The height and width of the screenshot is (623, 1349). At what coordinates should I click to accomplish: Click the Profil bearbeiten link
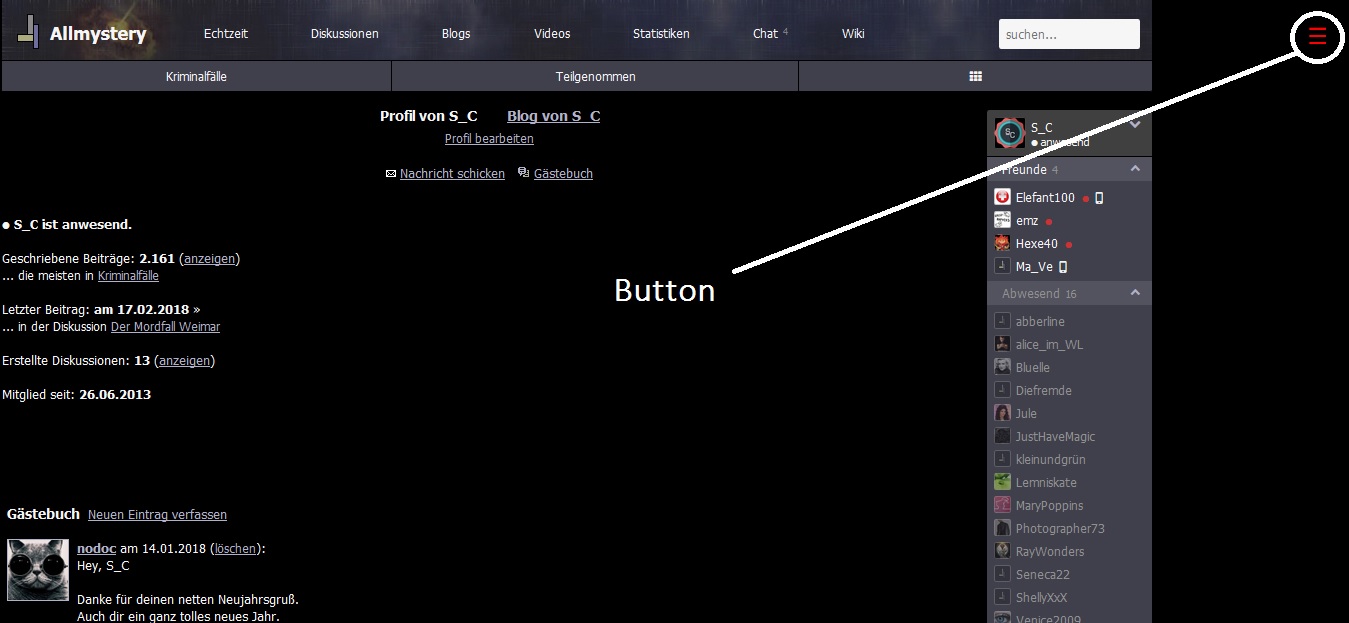[489, 139]
